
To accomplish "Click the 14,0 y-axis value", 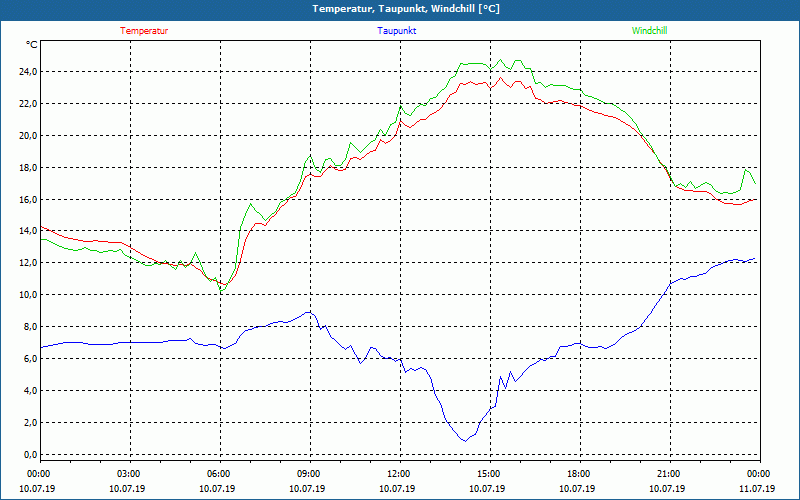I will (28, 231).
